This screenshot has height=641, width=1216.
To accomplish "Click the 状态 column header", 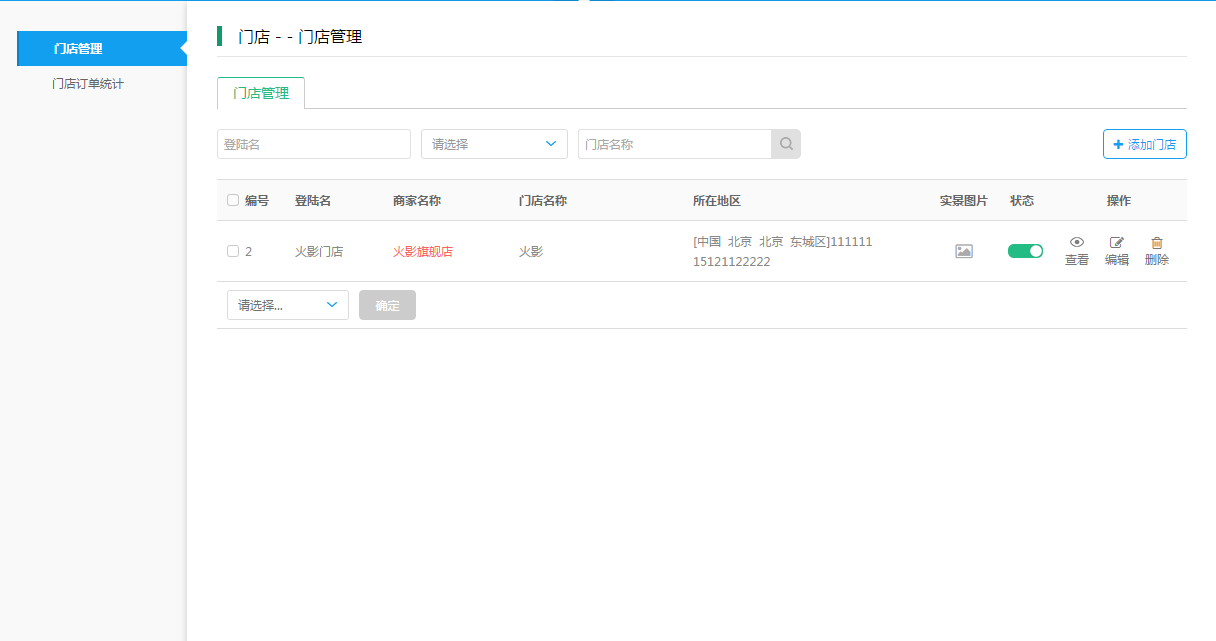I will (1022, 200).
